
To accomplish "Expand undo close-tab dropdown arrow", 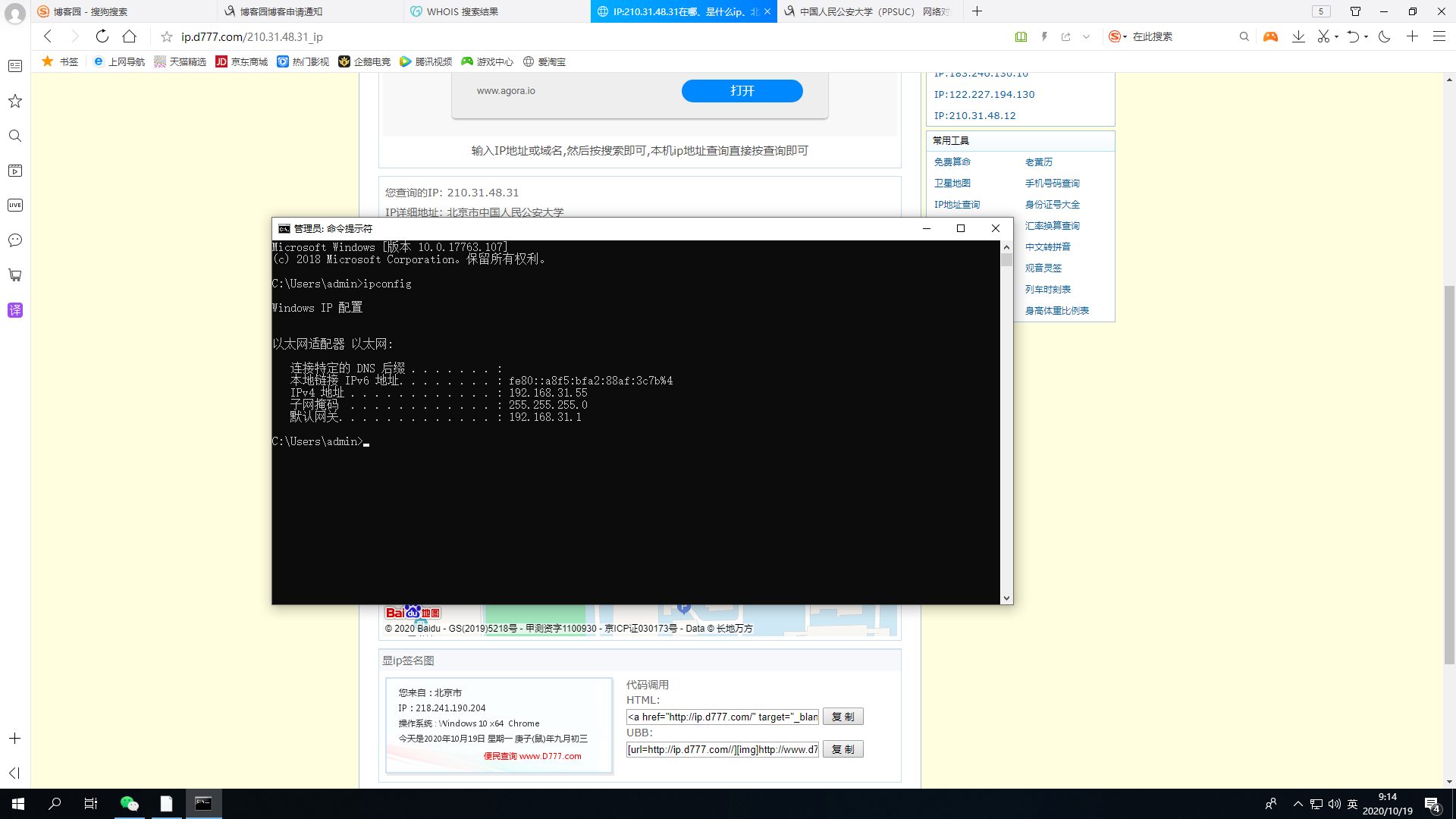I will [1366, 36].
